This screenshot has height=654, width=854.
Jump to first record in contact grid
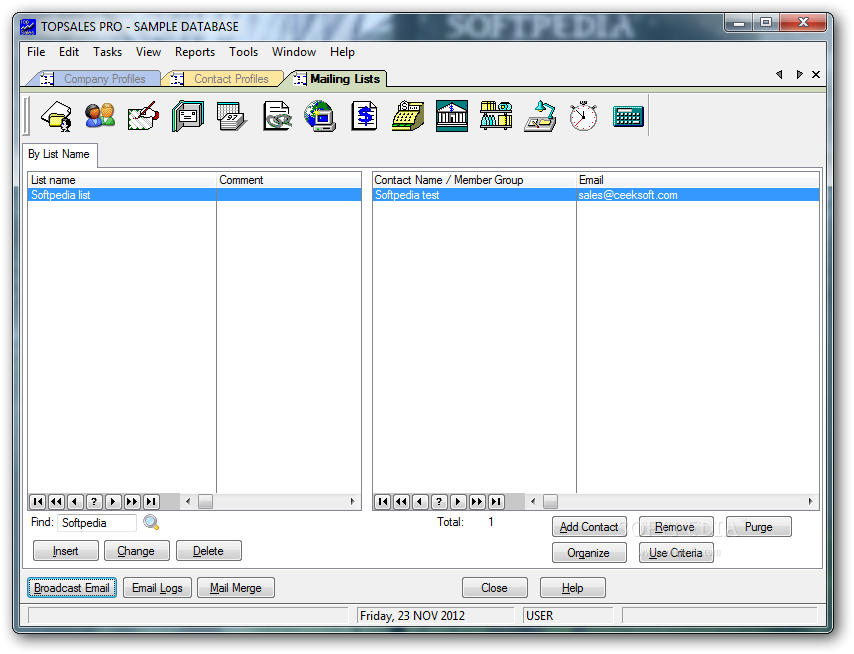383,502
